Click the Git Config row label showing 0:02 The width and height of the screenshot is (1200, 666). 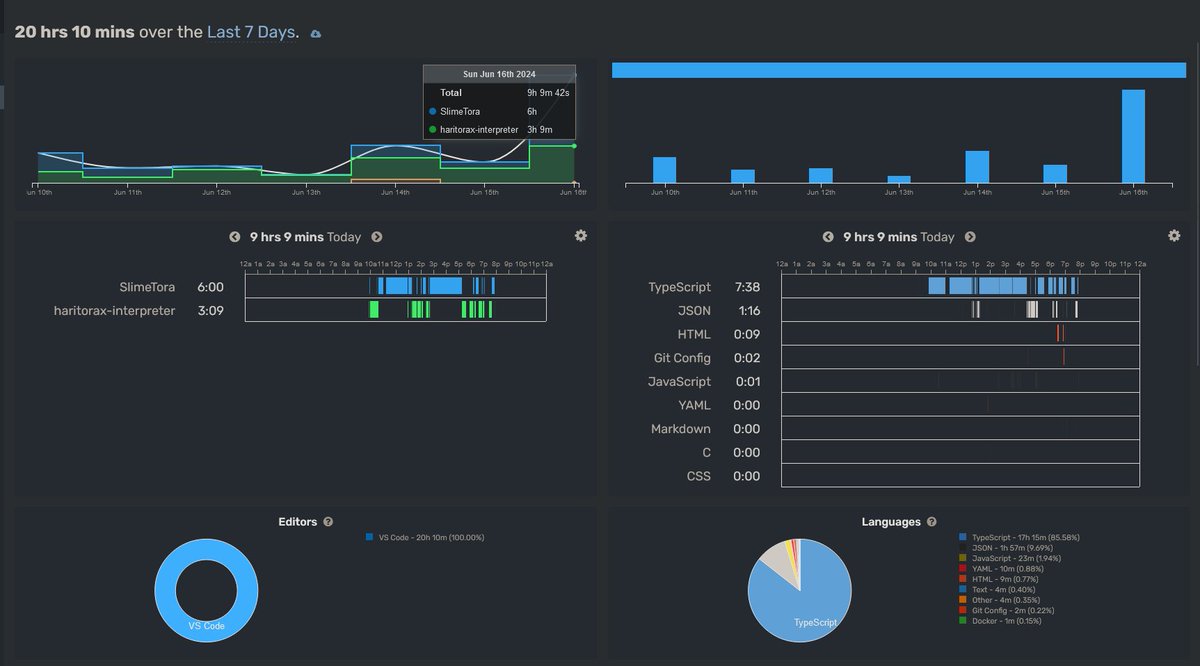(x=682, y=358)
